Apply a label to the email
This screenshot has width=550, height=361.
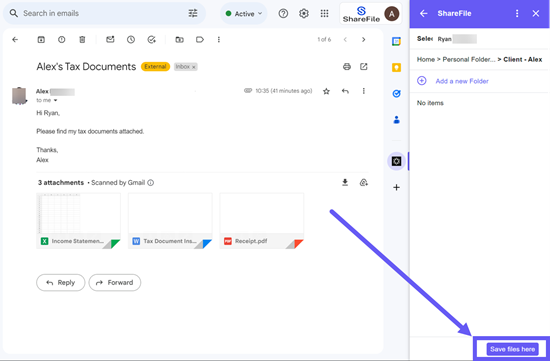200,40
